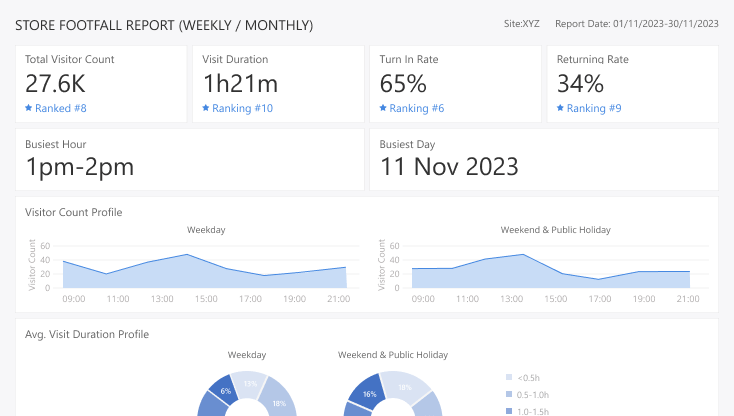Click the Turn In Rate label
This screenshot has height=416, width=734.
coord(409,59)
